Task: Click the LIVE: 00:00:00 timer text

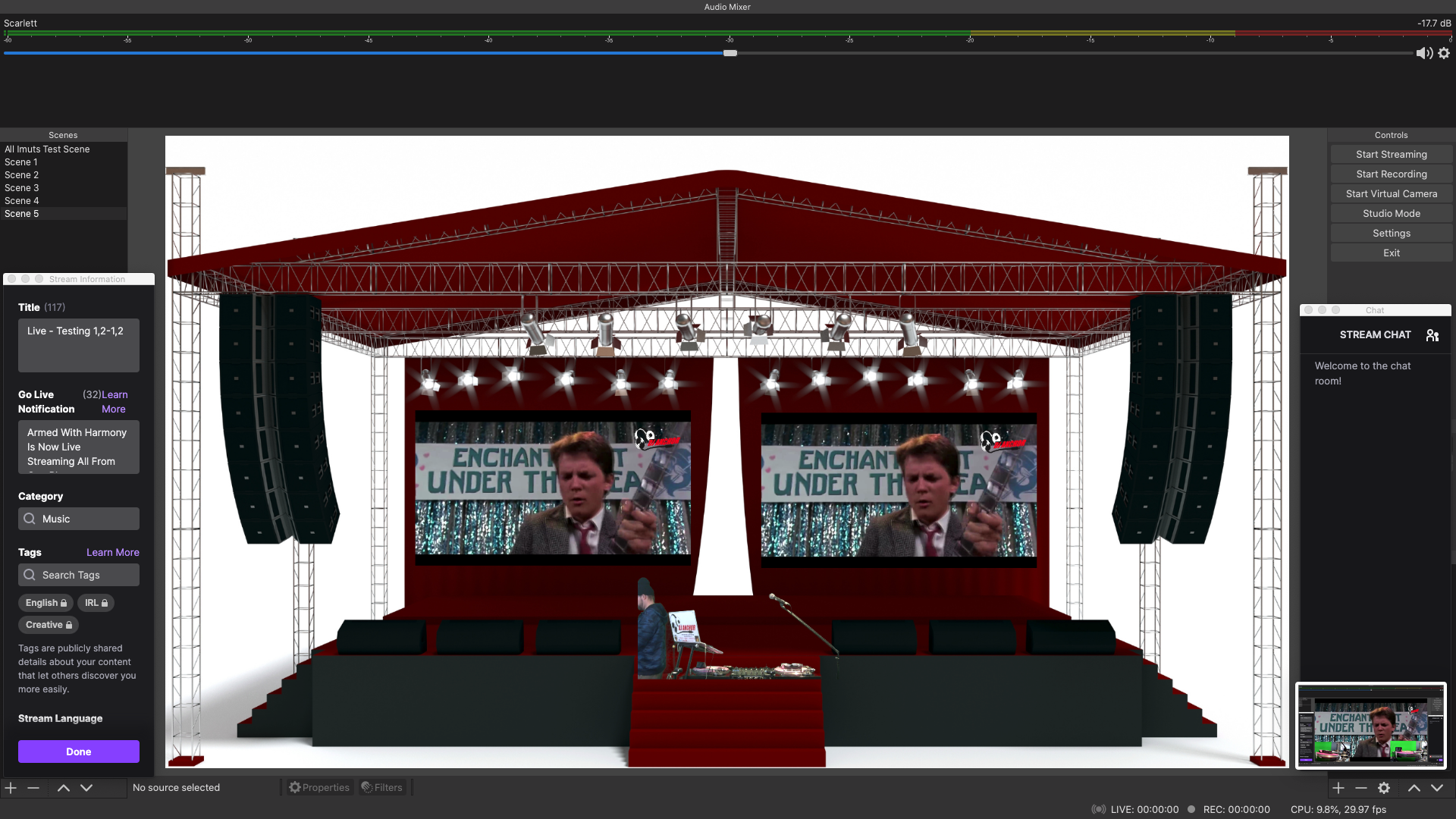Action: (x=1145, y=809)
